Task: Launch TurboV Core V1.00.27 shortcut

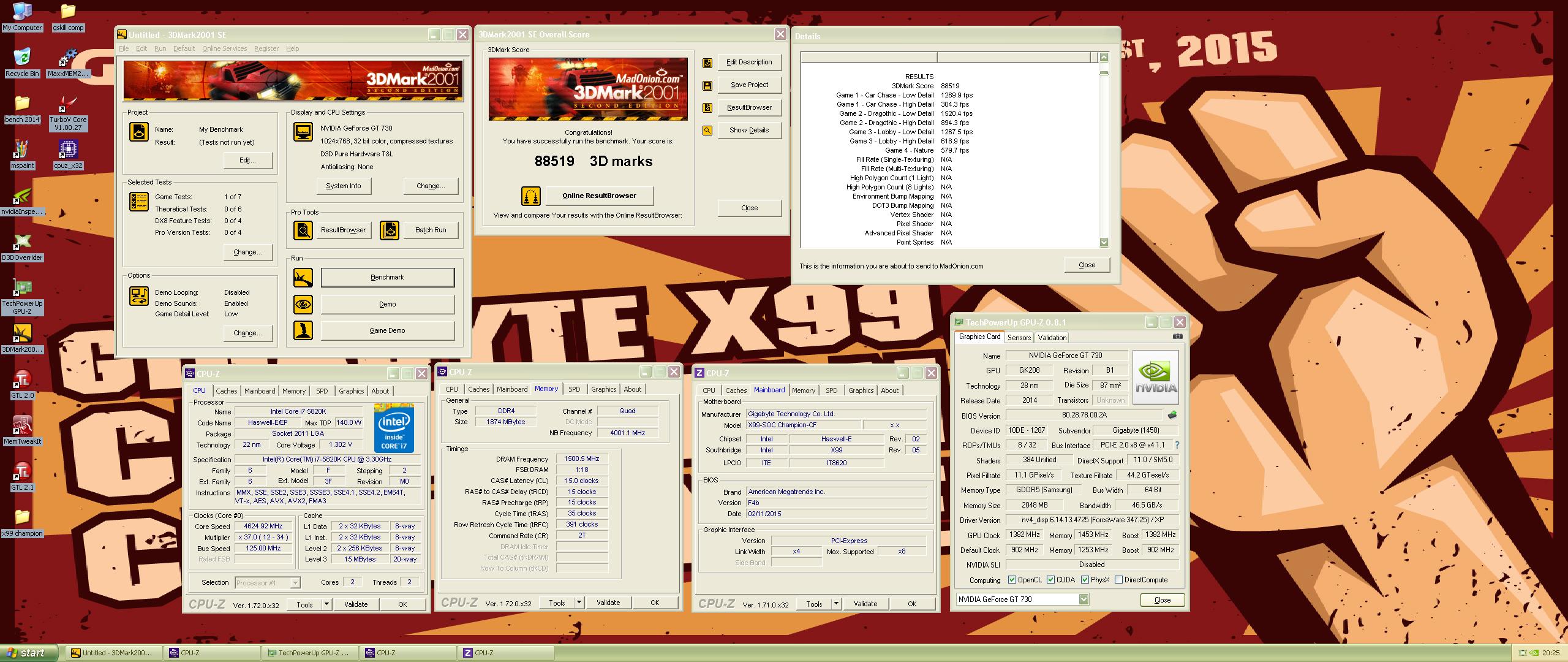Action: coord(68,113)
